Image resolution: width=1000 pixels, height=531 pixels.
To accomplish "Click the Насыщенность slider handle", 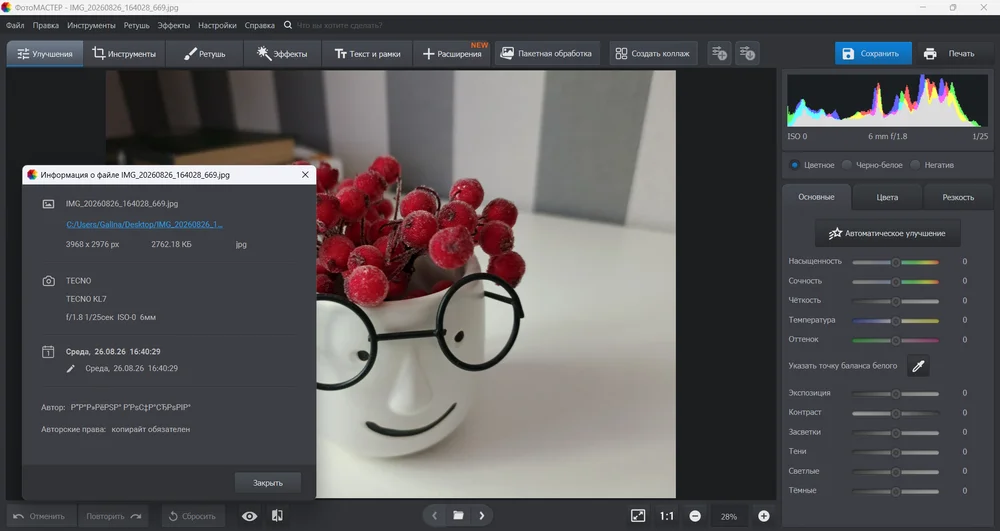I will point(895,262).
